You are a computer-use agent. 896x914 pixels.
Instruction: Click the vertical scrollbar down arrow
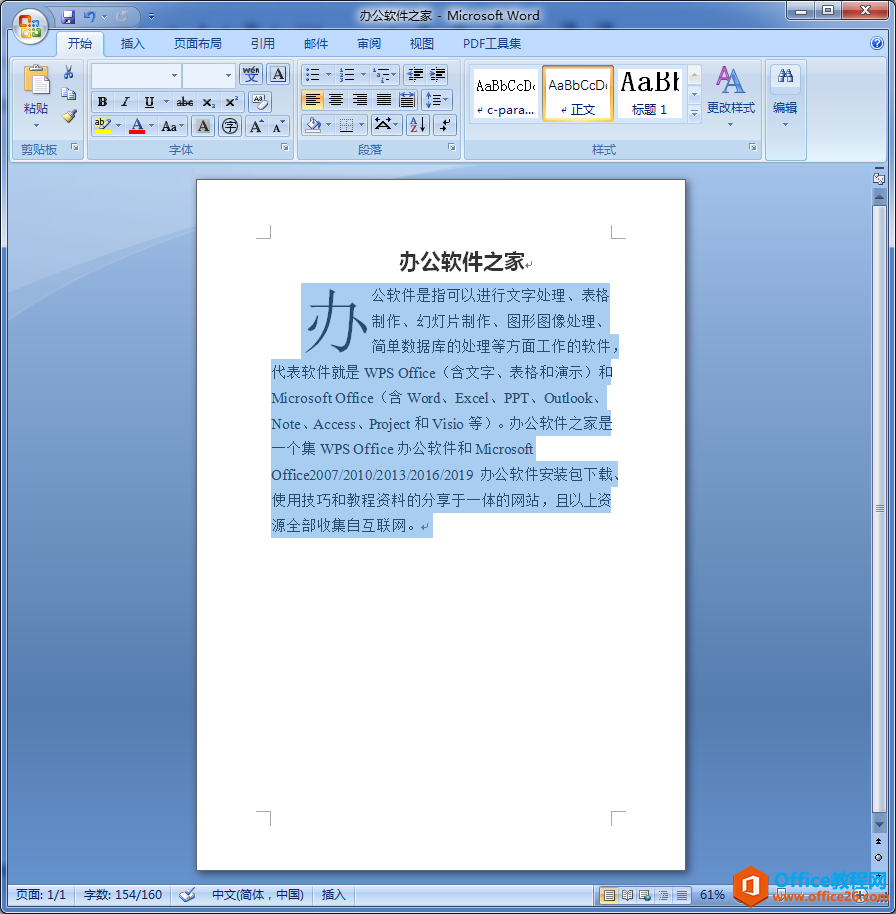(x=879, y=824)
